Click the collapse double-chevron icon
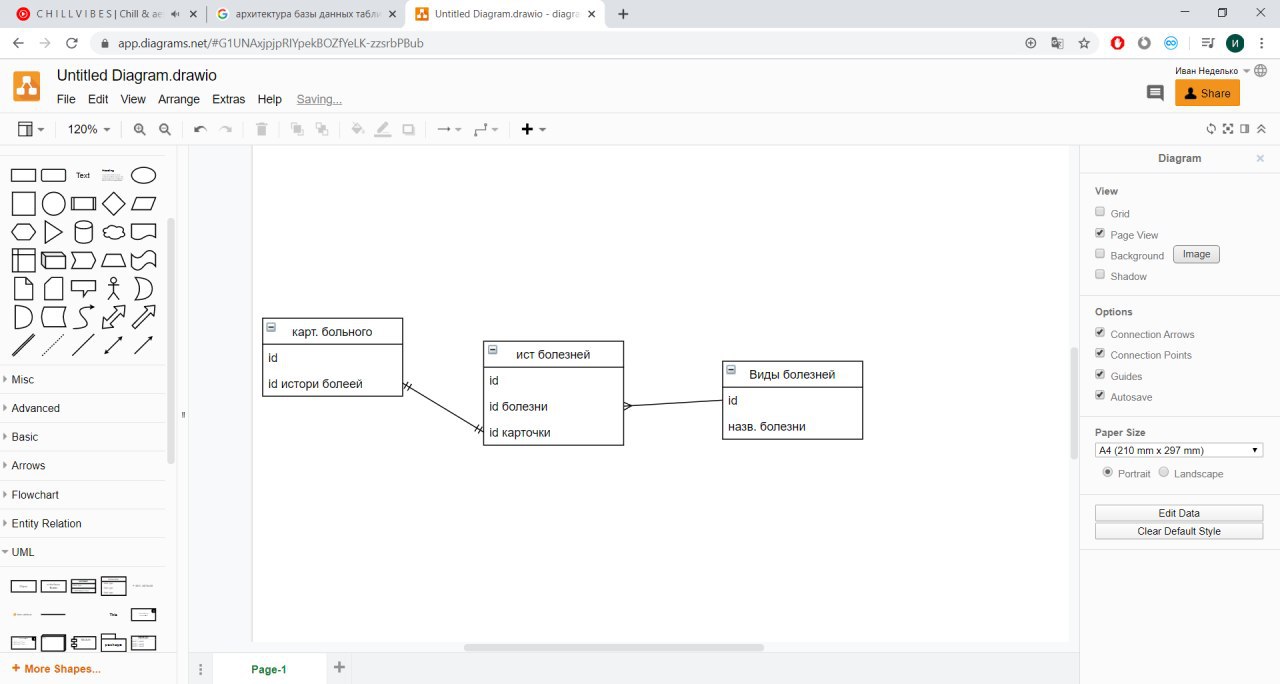Viewport: 1280px width, 684px height. [x=1261, y=129]
